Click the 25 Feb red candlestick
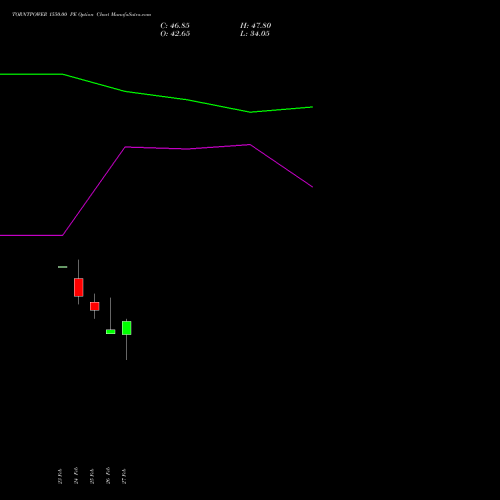Screen dimensions: 500x500 point(95,306)
